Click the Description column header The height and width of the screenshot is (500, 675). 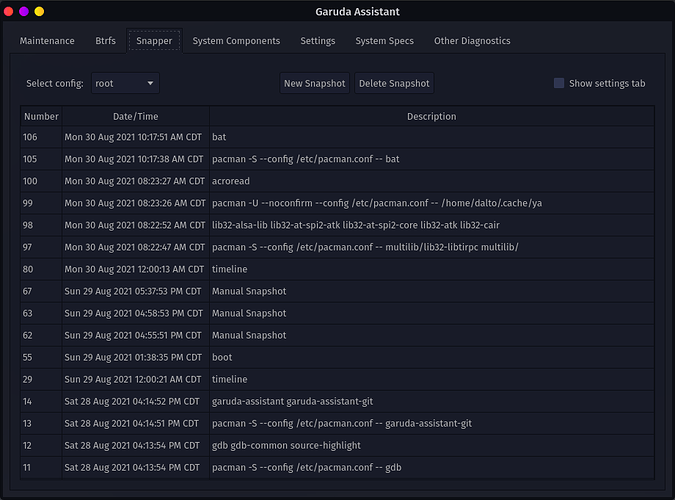coord(432,116)
